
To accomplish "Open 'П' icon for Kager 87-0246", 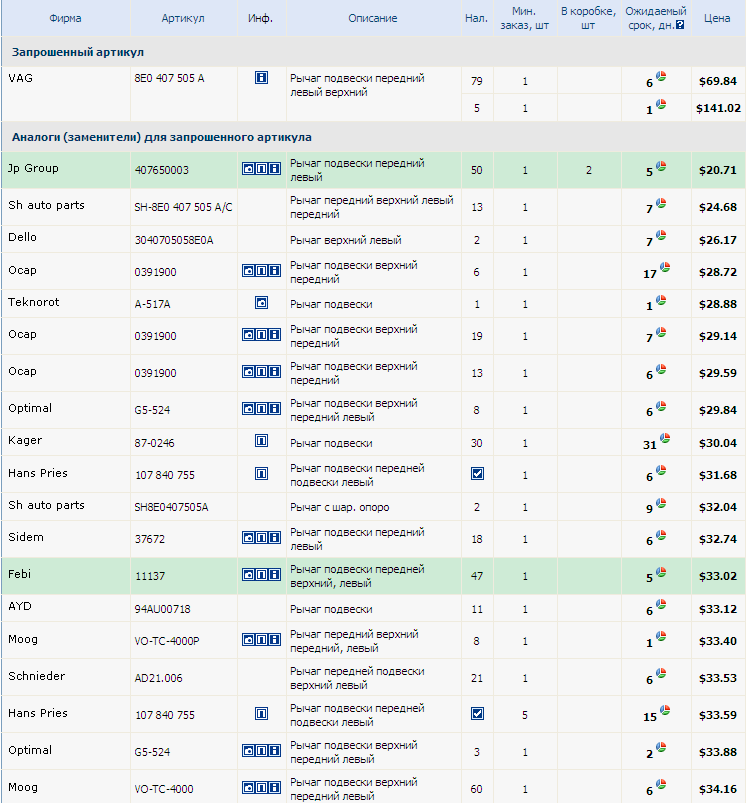I will pos(261,440).
